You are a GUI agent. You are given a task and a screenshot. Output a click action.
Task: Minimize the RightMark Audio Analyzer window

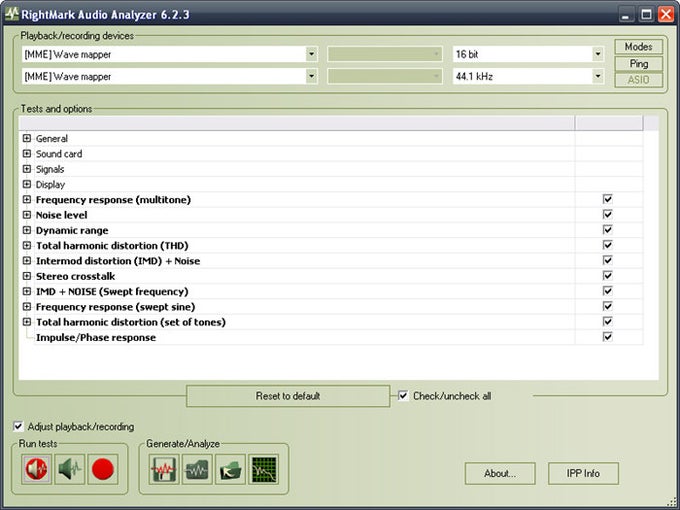(x=625, y=14)
